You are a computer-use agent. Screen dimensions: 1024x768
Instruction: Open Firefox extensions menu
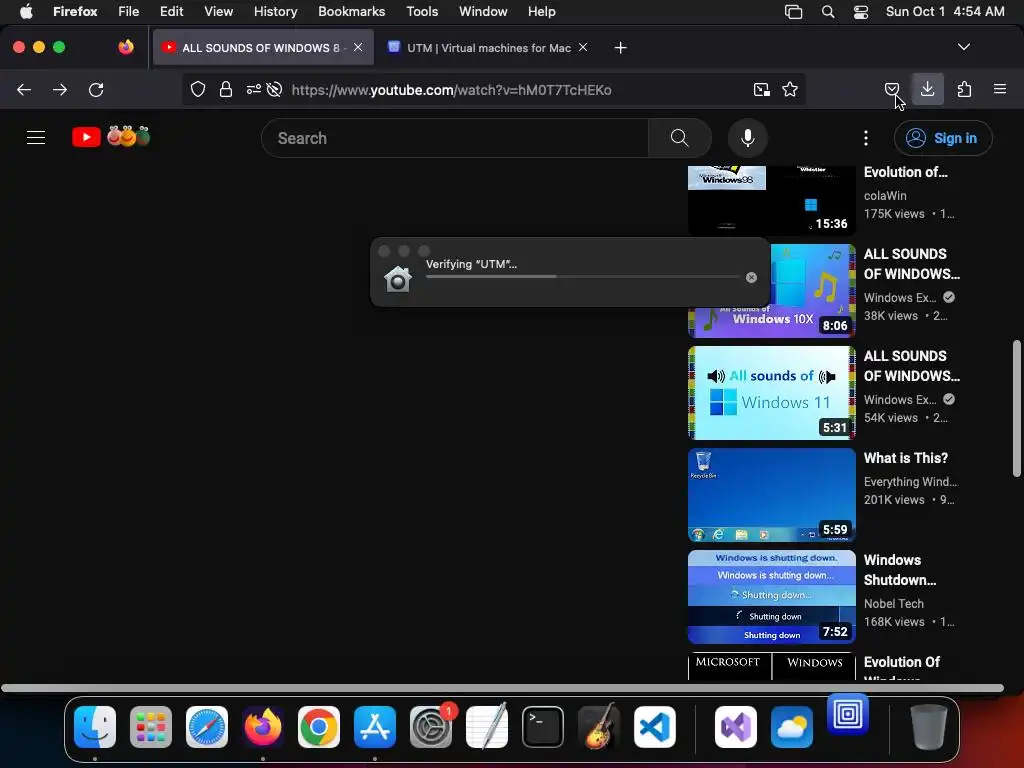[x=964, y=89]
